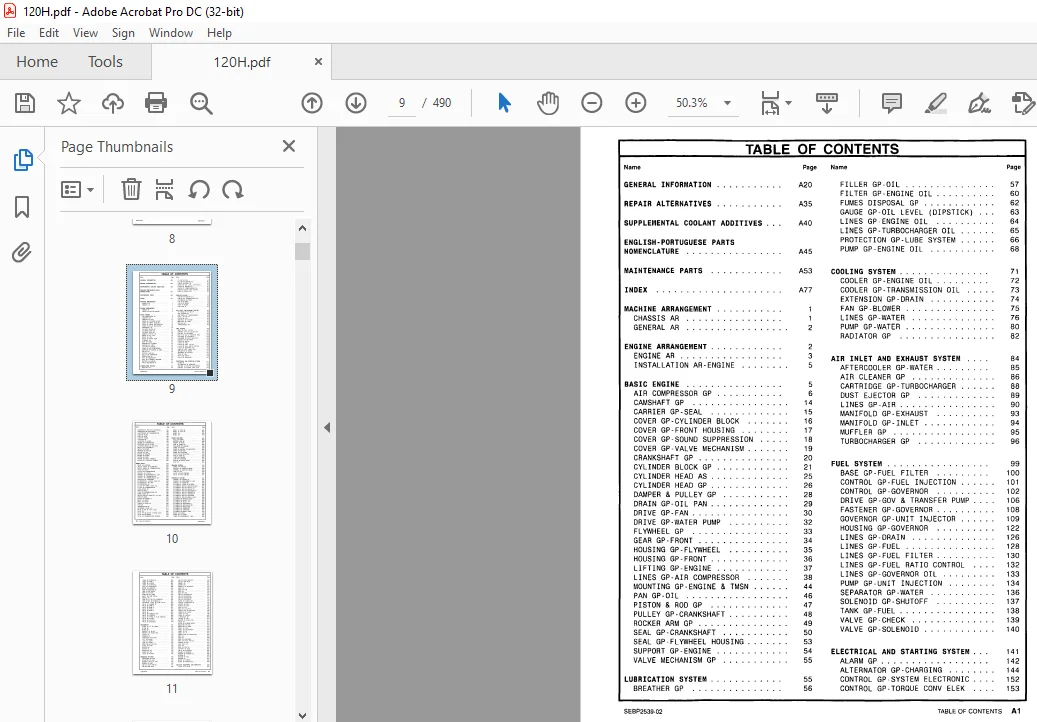Open the Bookmarks sidebar panel
Viewport: 1037px width, 722px height.
point(22,207)
